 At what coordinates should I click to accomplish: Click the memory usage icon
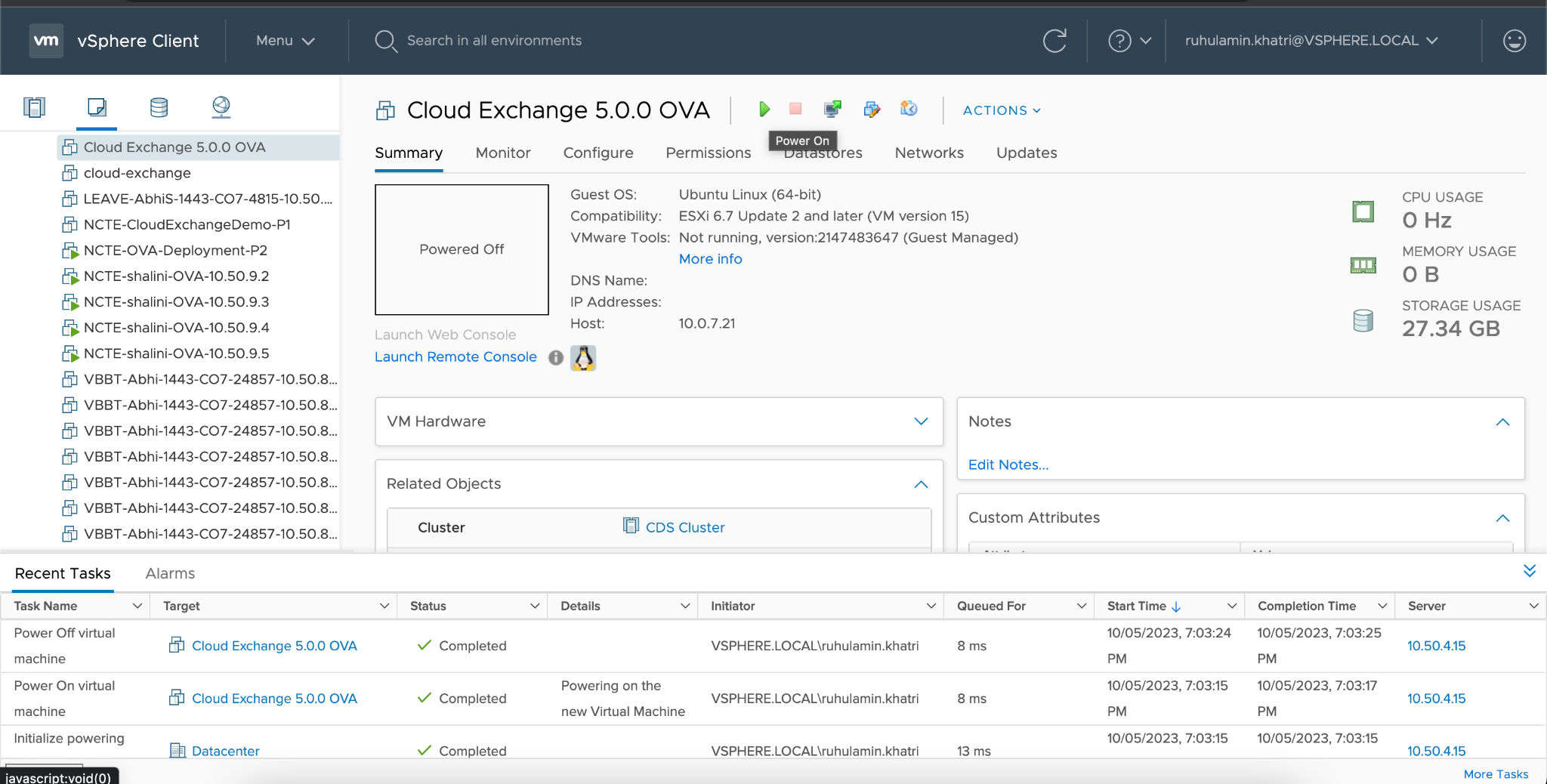[1363, 265]
